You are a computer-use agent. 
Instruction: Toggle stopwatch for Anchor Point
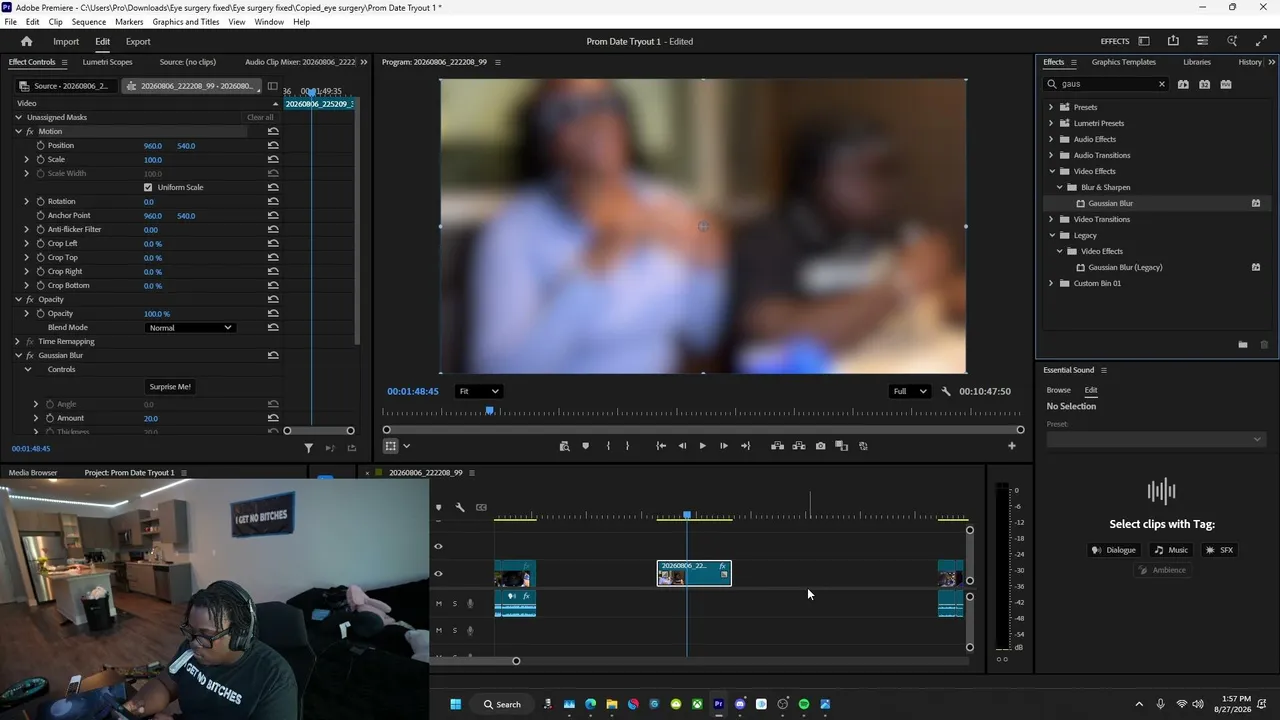pyautogui.click(x=40, y=216)
